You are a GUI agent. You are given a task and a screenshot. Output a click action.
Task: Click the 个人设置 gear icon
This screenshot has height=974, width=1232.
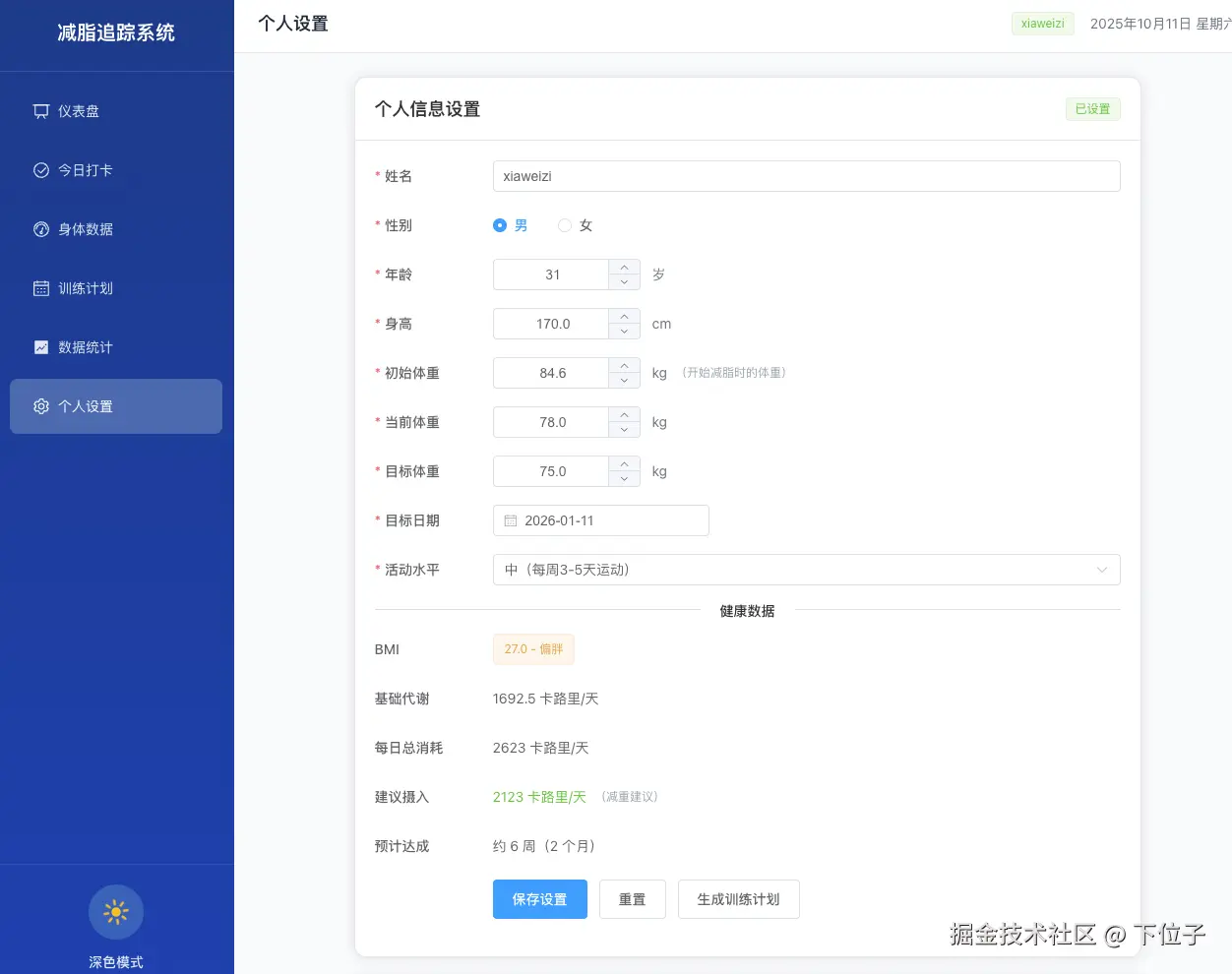pos(40,405)
